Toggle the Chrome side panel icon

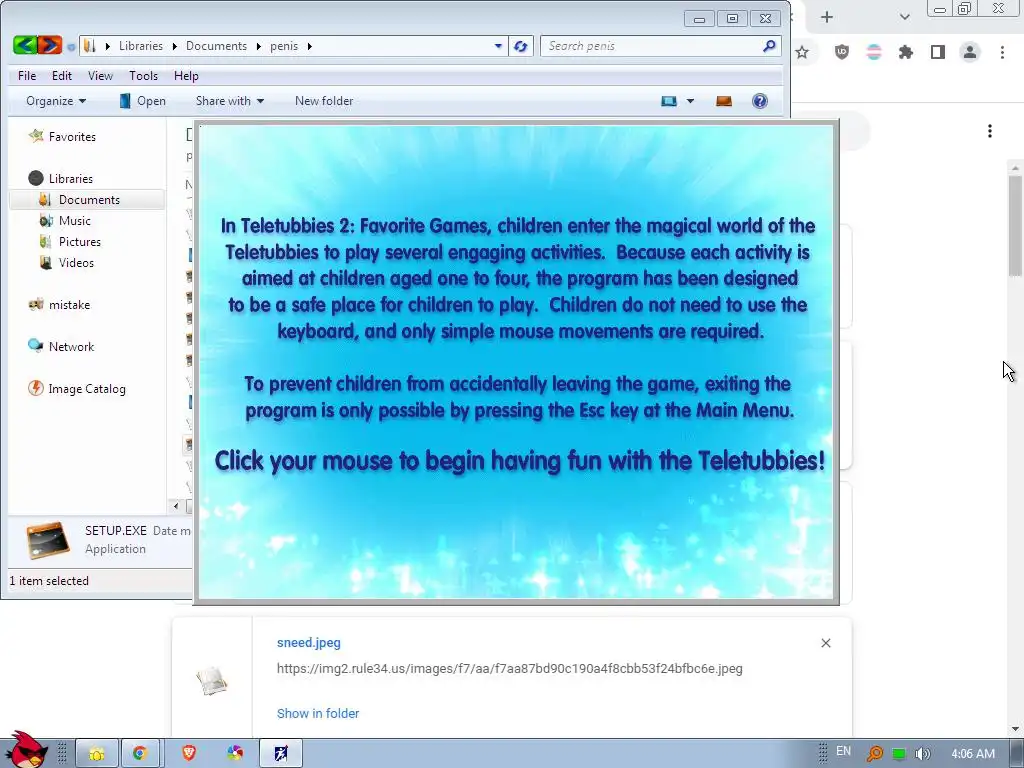pos(938,52)
